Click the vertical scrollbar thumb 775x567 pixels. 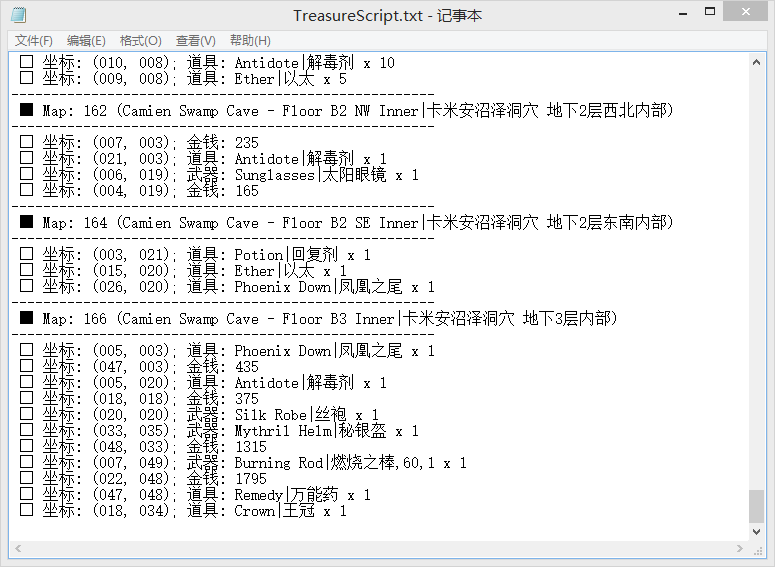756,506
